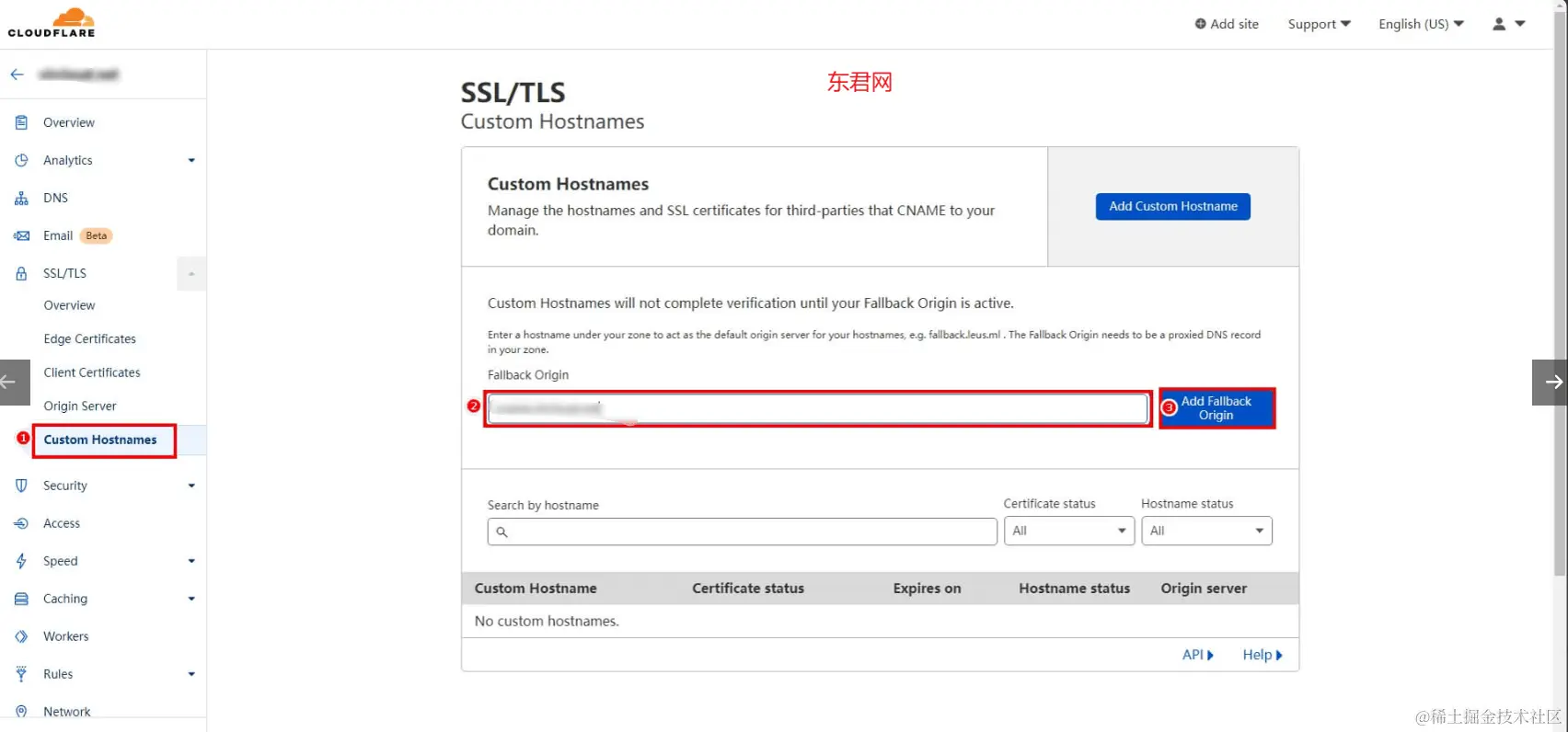Click the Analytics pie chart icon
1568x732 pixels.
click(x=21, y=160)
